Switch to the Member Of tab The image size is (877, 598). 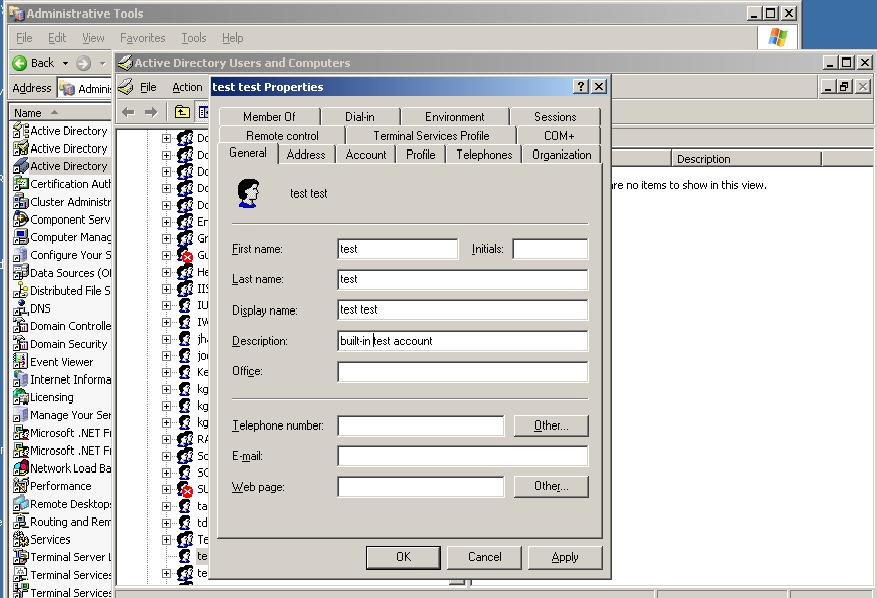(269, 117)
